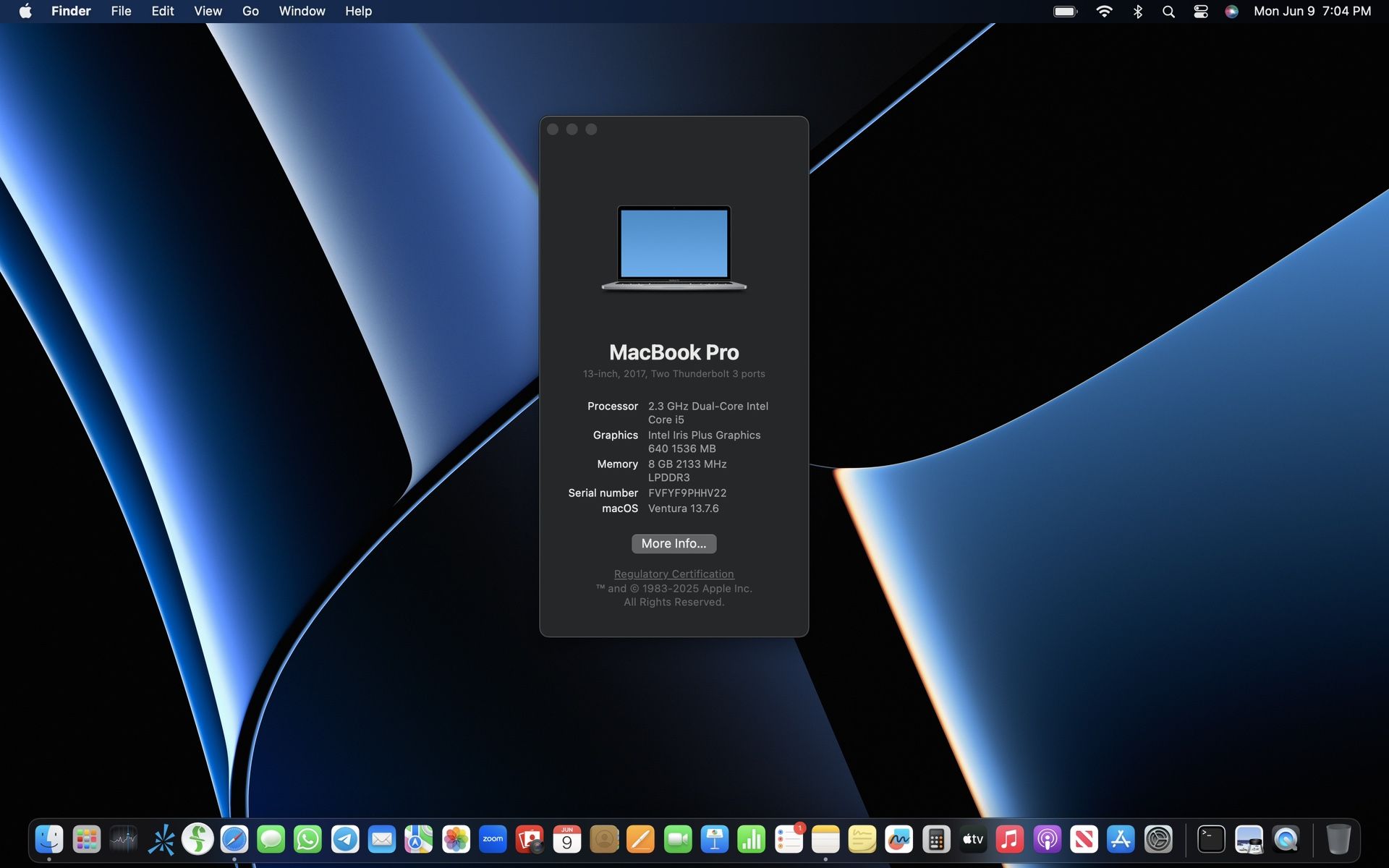Open Spotlight search in menu bar

(1168, 11)
